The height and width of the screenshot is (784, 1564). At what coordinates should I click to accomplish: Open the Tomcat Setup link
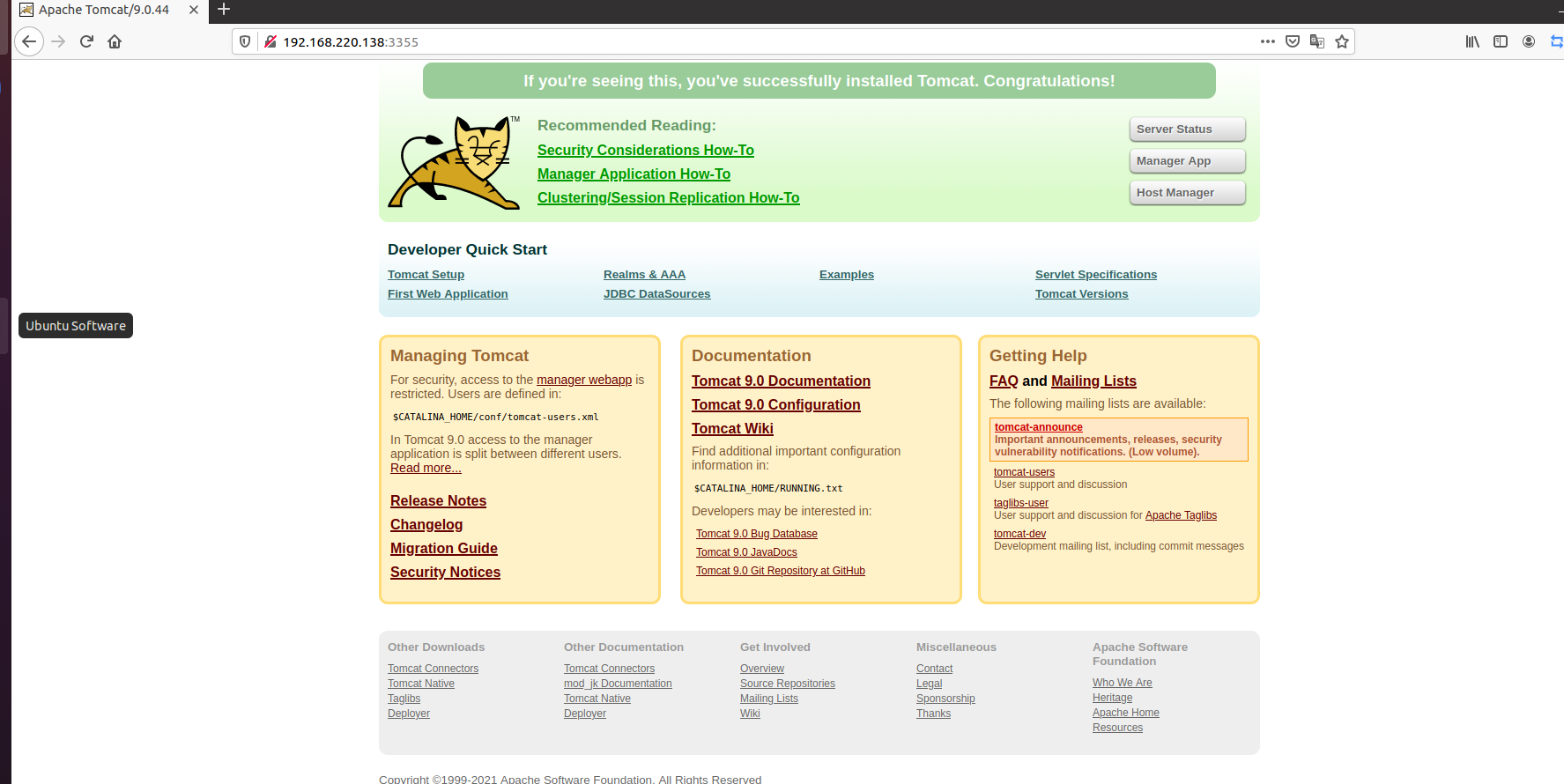pos(426,275)
